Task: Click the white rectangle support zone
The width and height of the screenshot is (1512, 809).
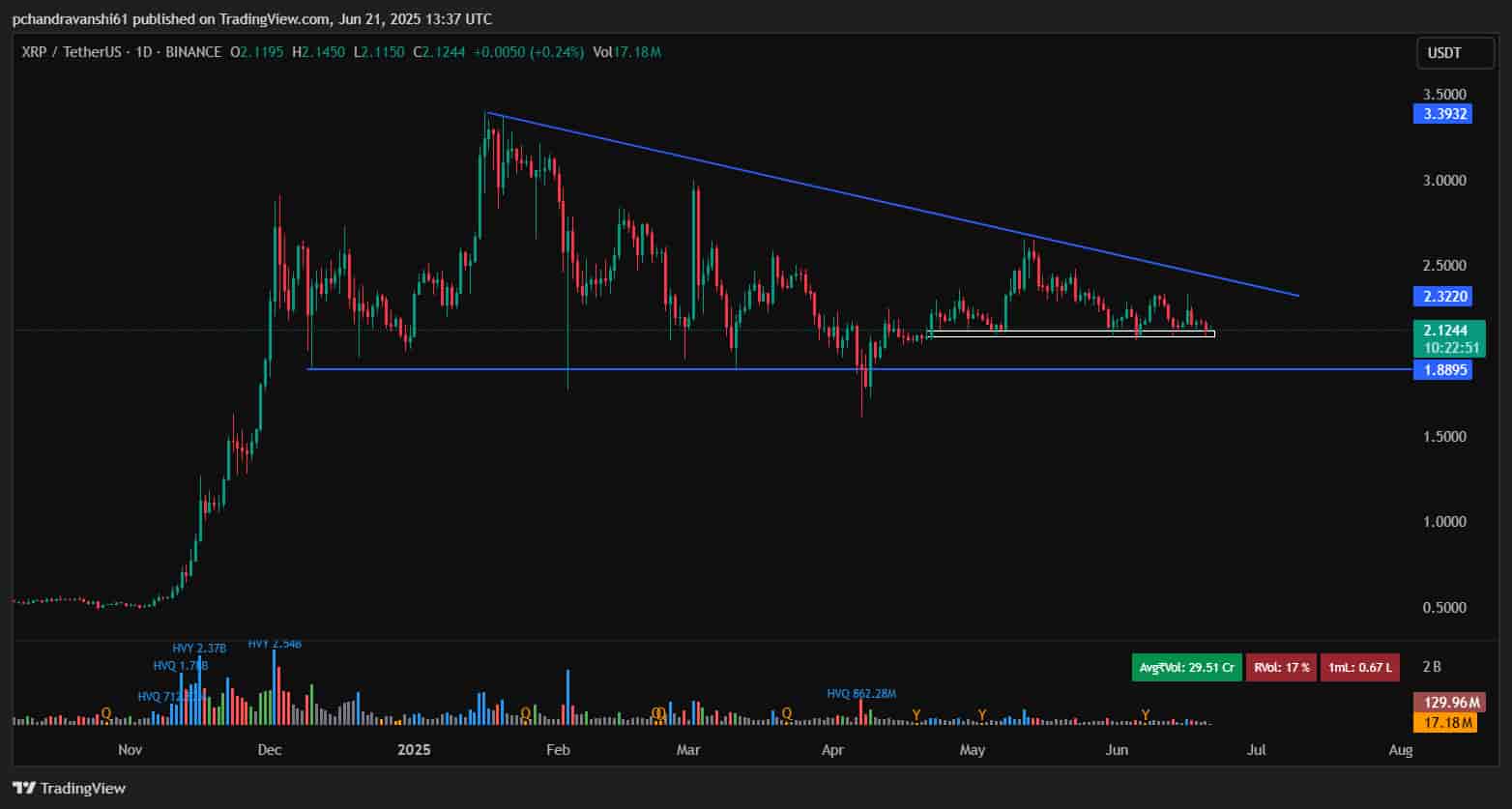Action: click(x=1070, y=333)
